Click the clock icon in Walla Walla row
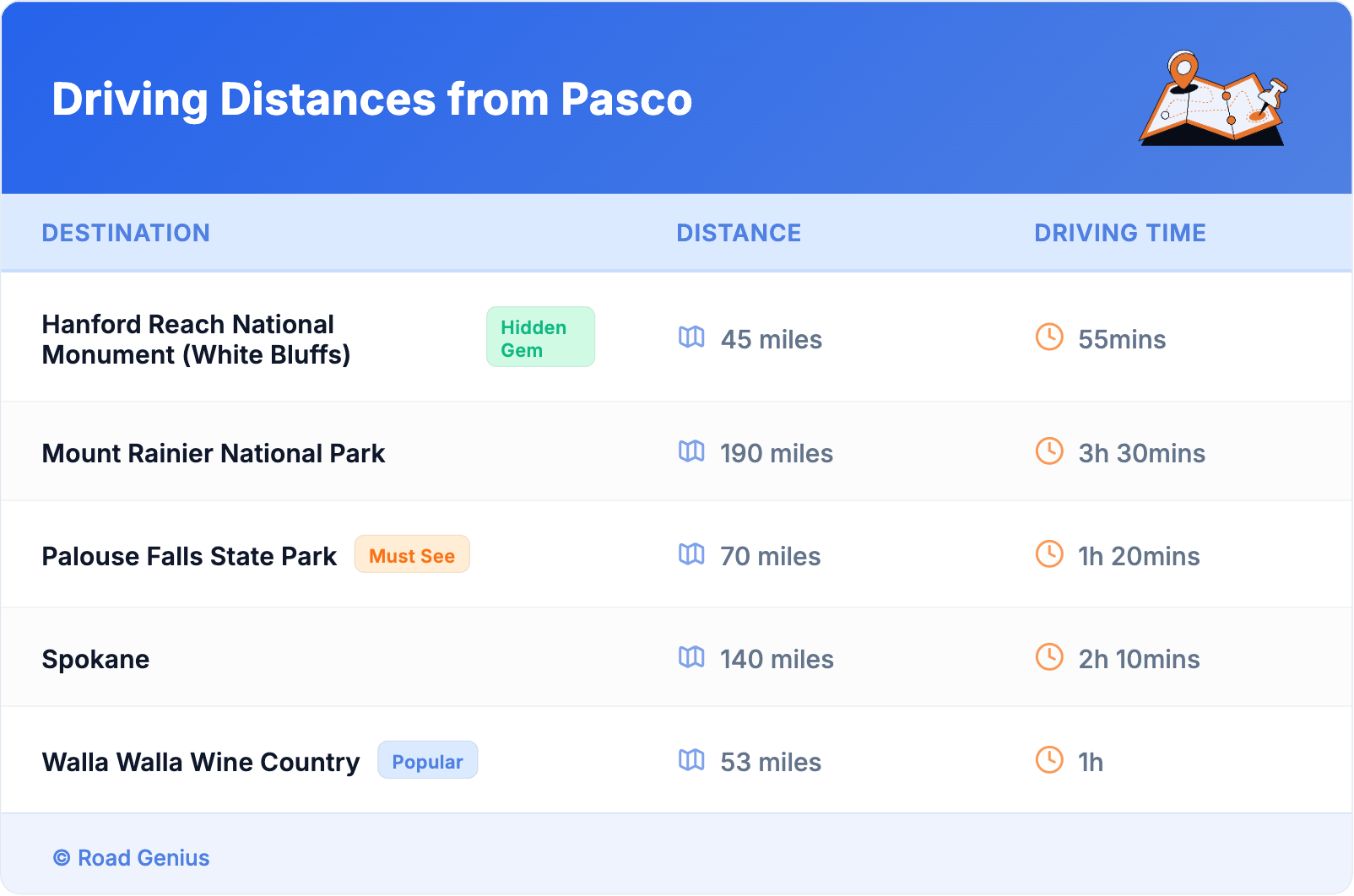Viewport: 1354px width, 896px height. [1049, 760]
